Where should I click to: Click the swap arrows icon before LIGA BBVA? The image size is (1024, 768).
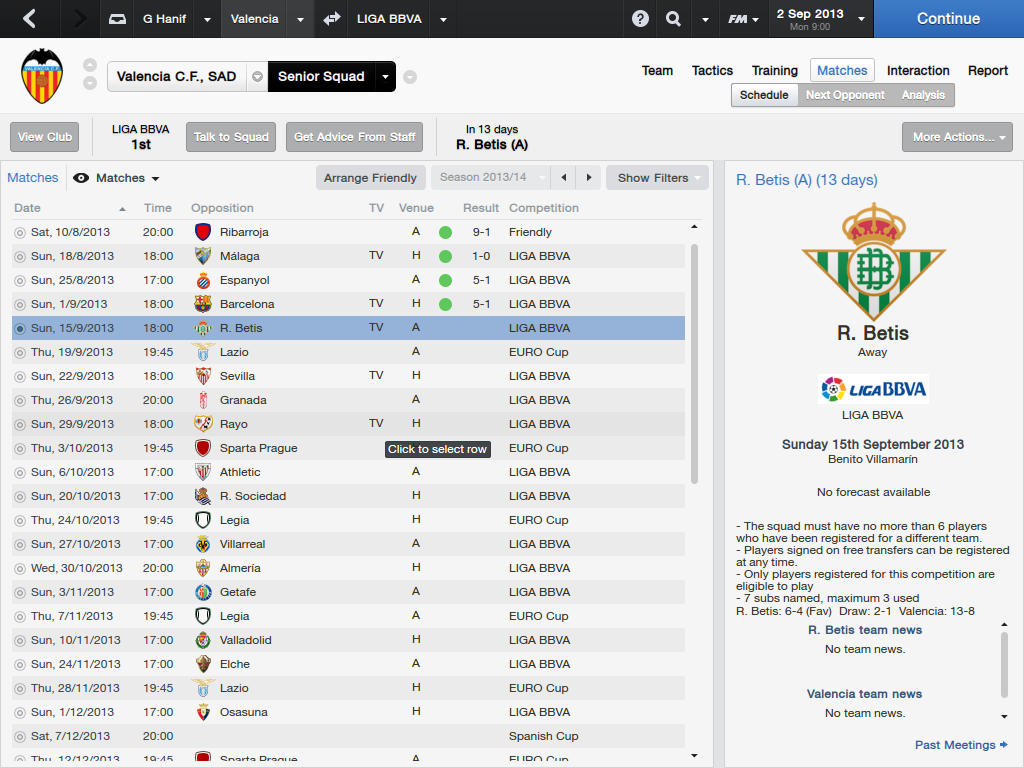332,18
